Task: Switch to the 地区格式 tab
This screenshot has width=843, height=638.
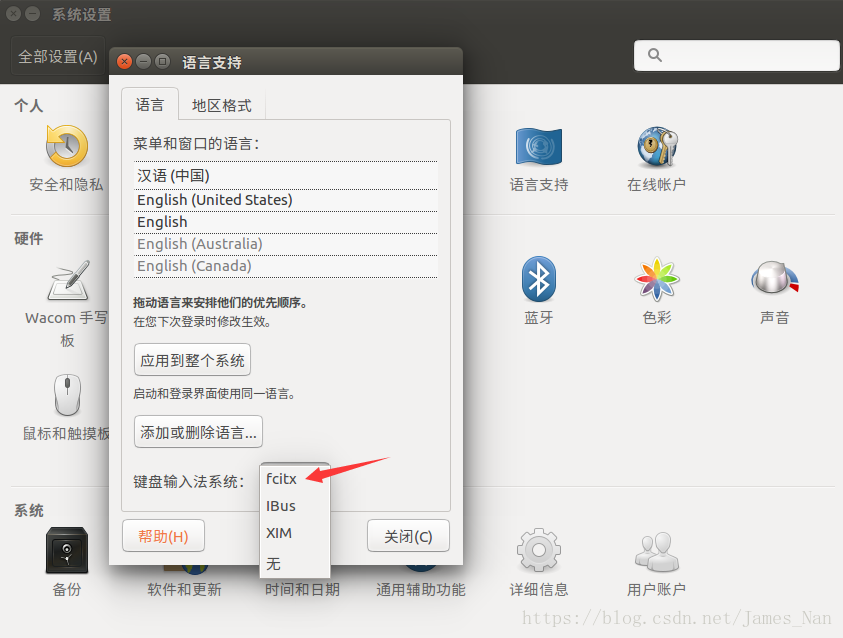Action: pyautogui.click(x=222, y=105)
